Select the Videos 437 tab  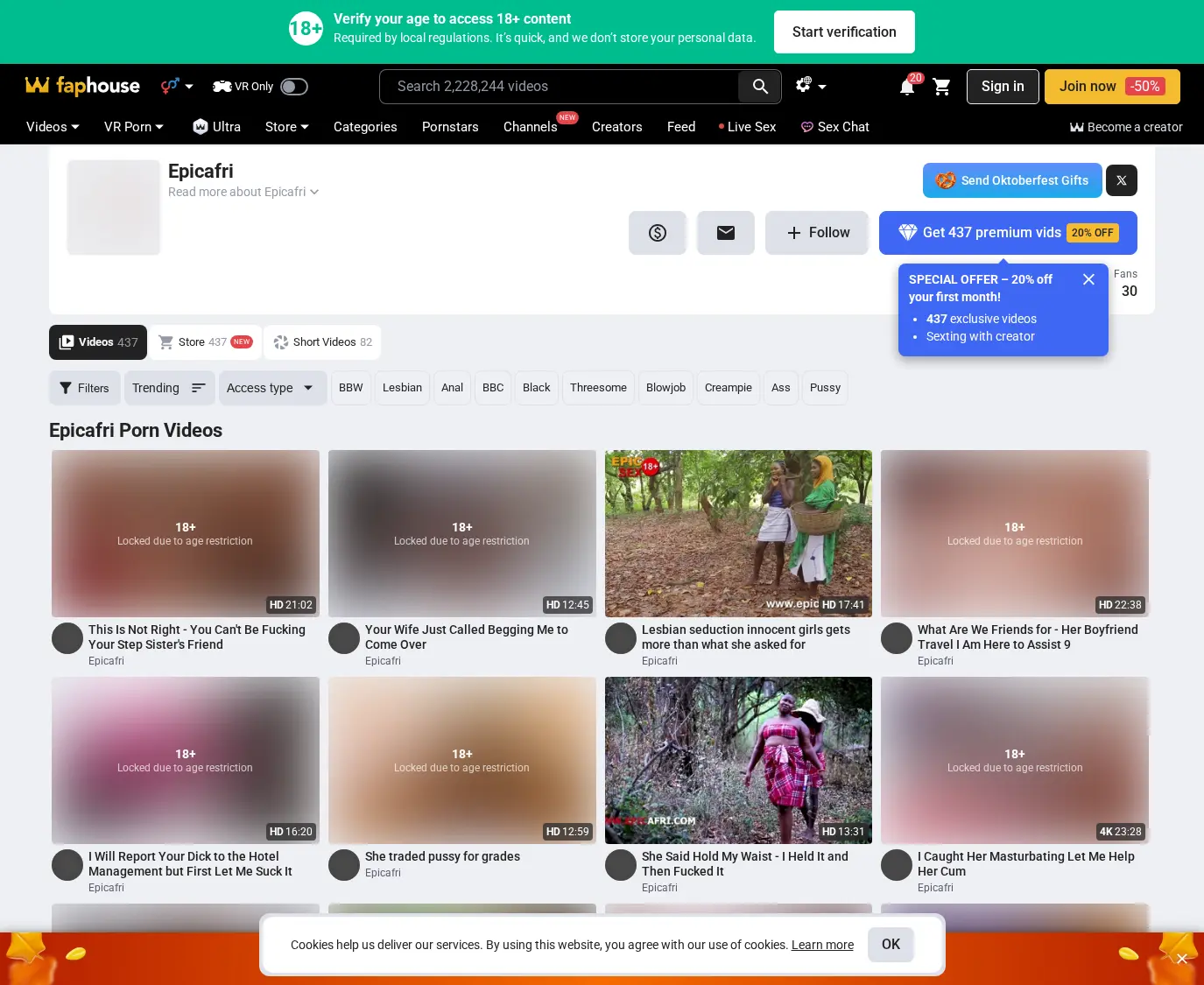click(98, 342)
